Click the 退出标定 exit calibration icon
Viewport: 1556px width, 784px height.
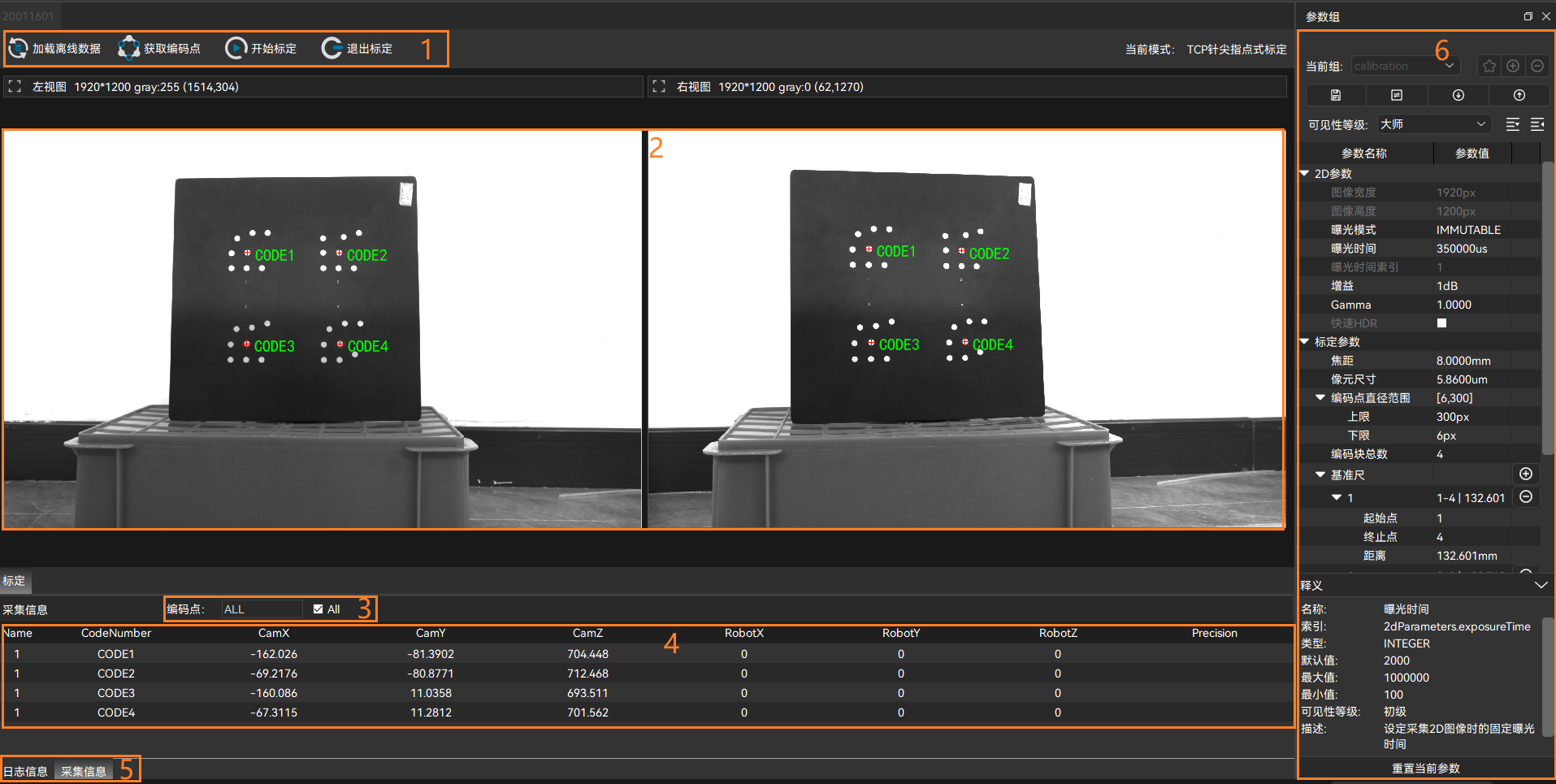click(x=332, y=47)
